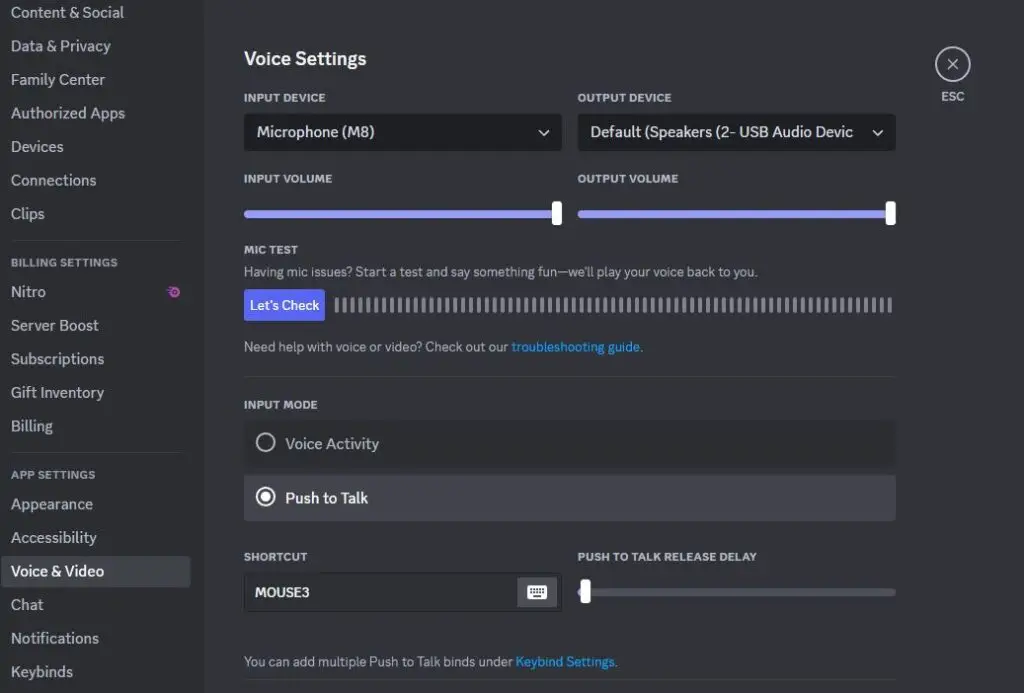Select the Voice Activity radio button
Screen dimensions: 1024x693
265,443
